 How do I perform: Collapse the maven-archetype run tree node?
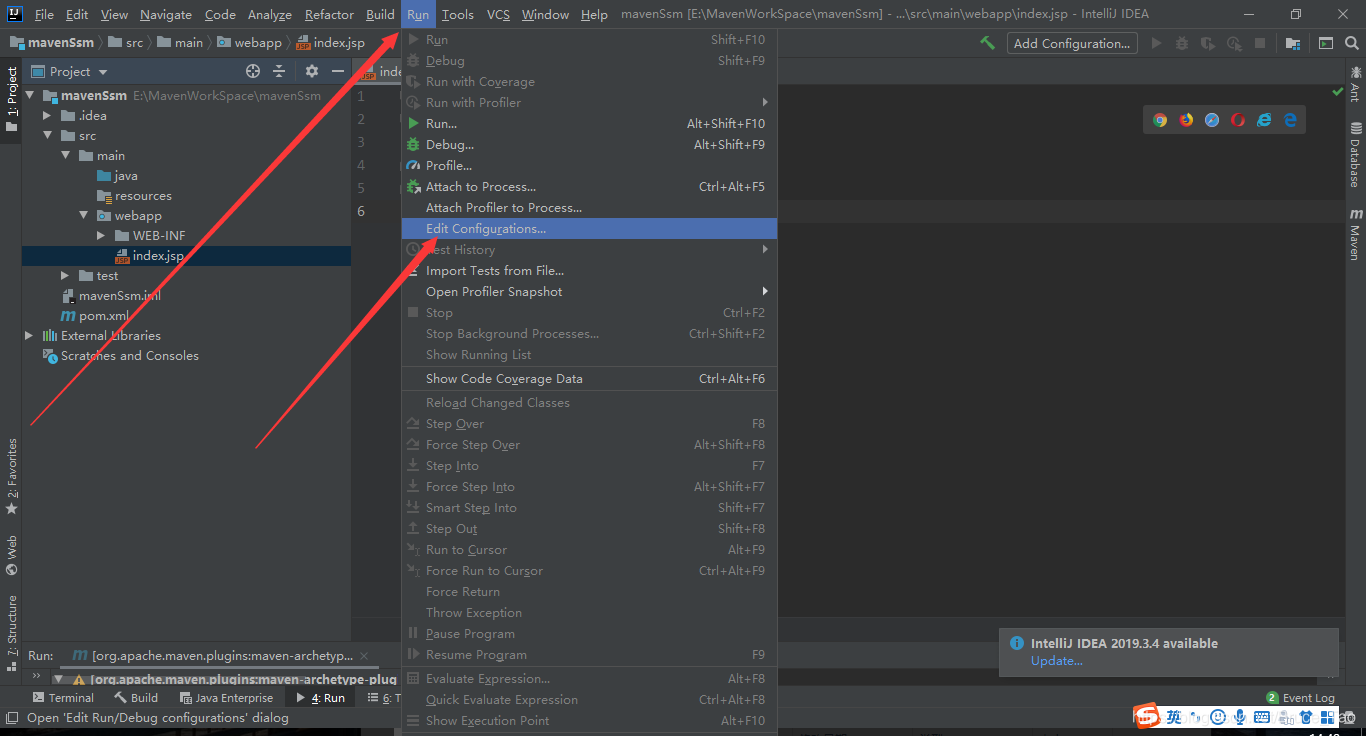tap(58, 679)
